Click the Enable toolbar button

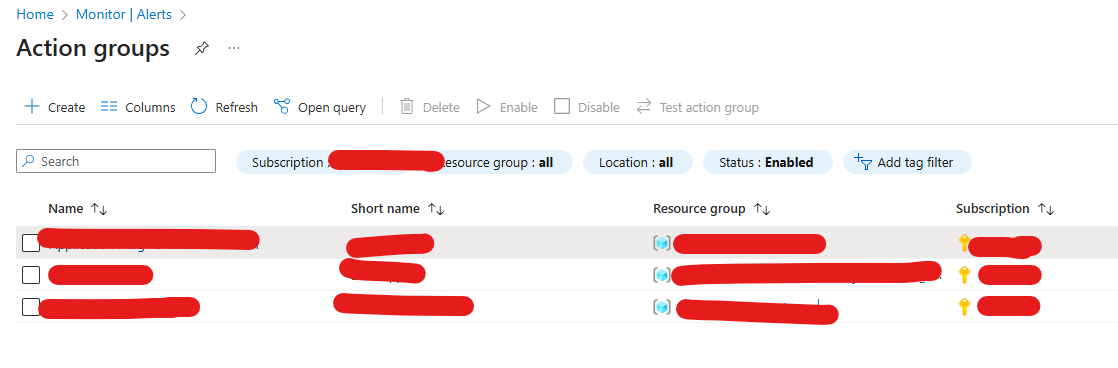(x=507, y=107)
